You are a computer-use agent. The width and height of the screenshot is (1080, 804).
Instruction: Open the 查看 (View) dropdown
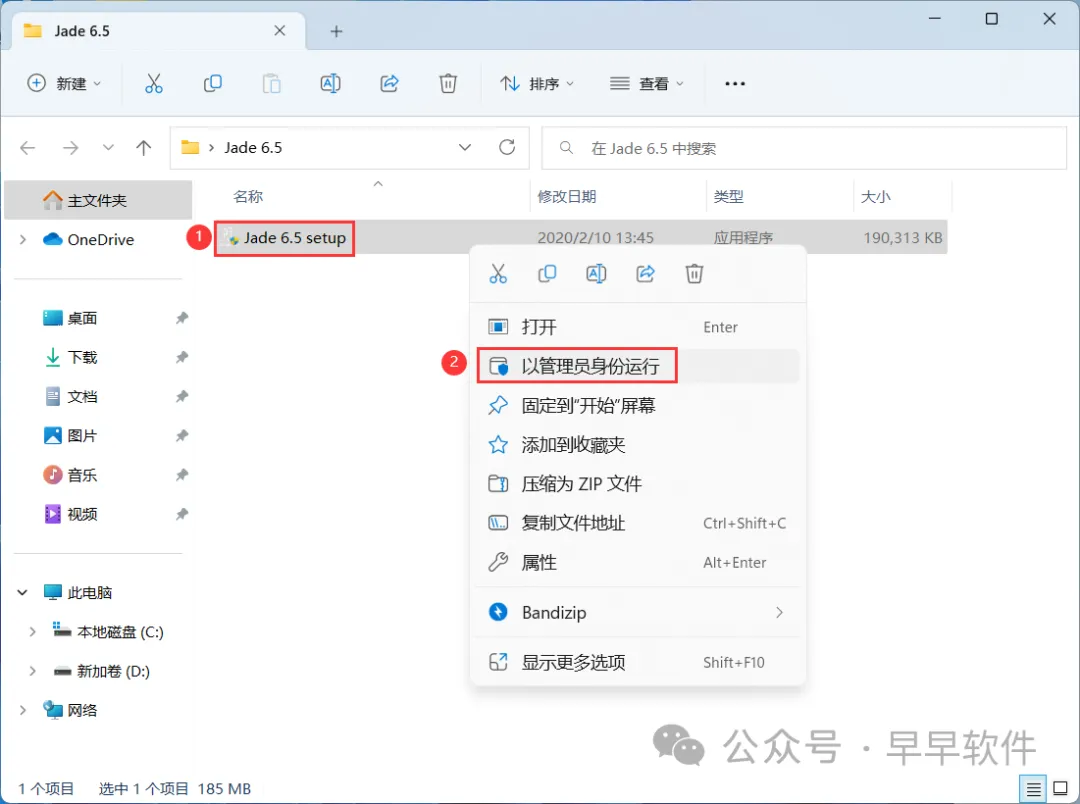pos(647,83)
